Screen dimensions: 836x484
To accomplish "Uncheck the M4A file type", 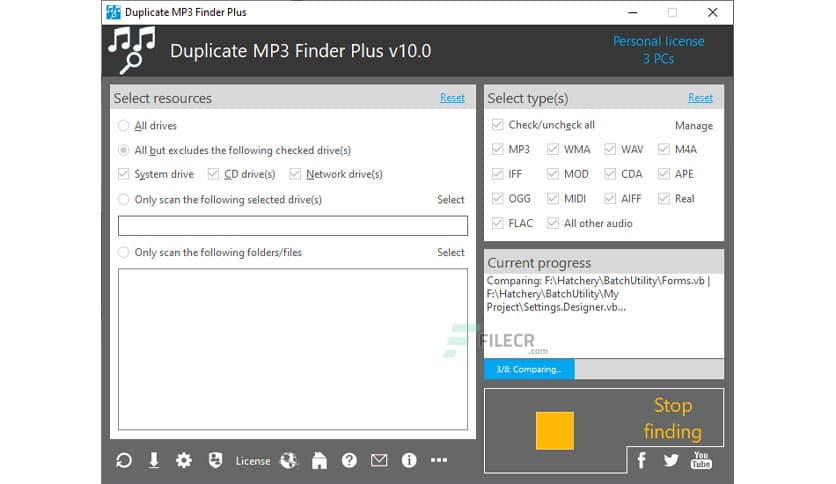I will (x=664, y=149).
